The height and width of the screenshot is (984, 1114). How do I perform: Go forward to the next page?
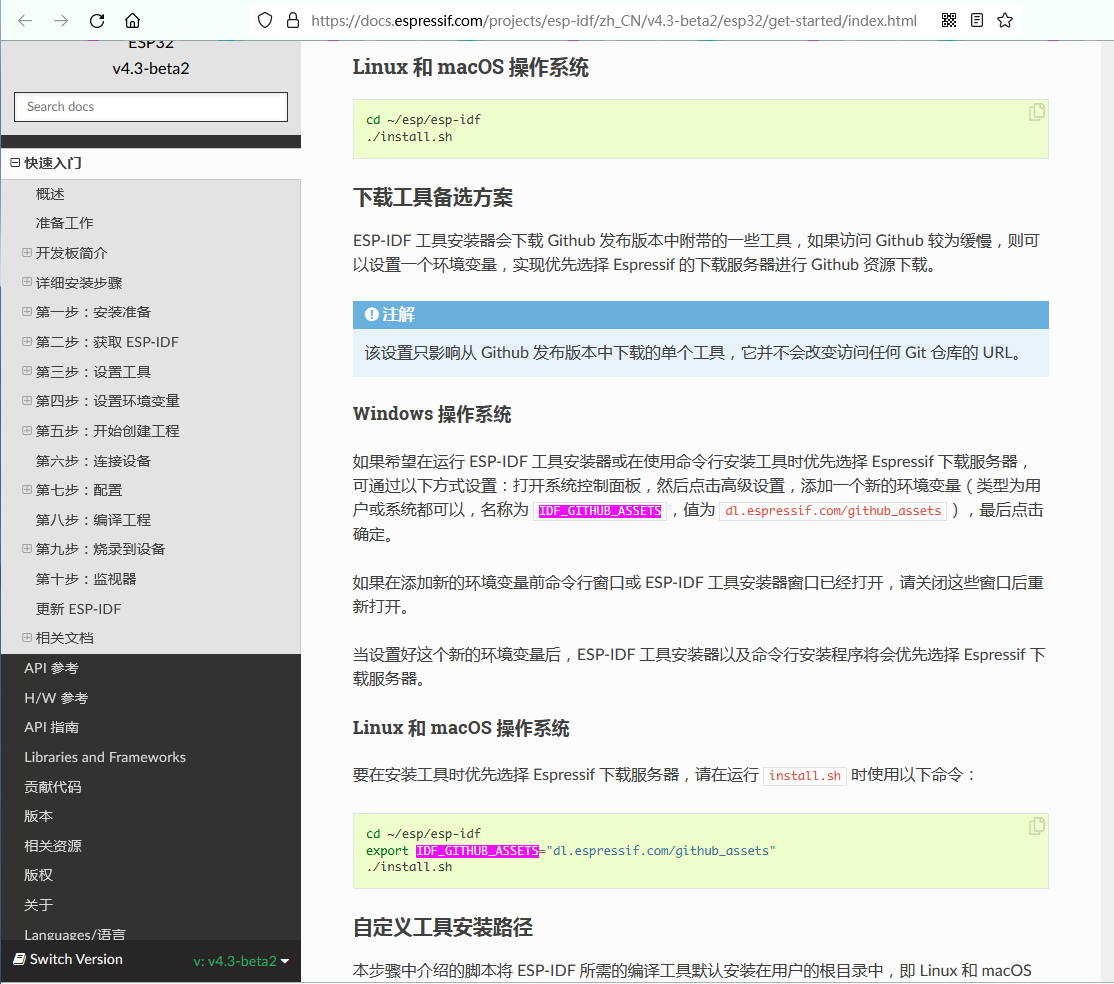pos(61,21)
